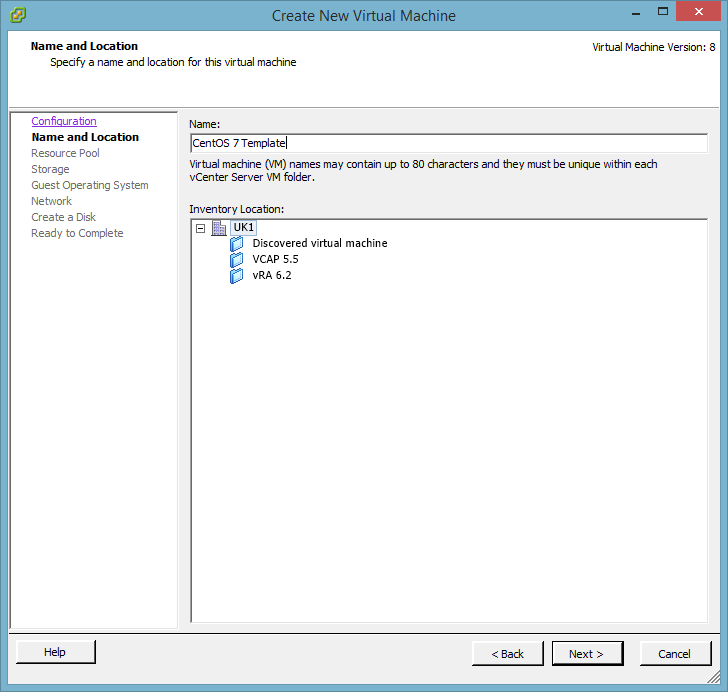728x692 pixels.
Task: Collapse the UK1 tree node
Action: (201, 227)
